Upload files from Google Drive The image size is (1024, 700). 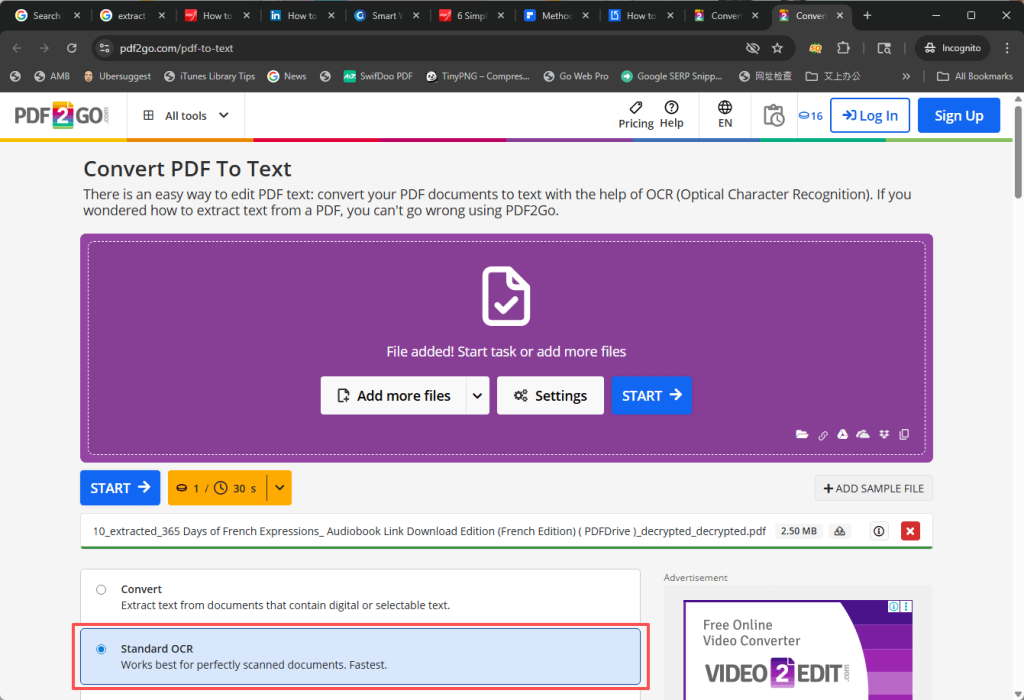click(842, 434)
